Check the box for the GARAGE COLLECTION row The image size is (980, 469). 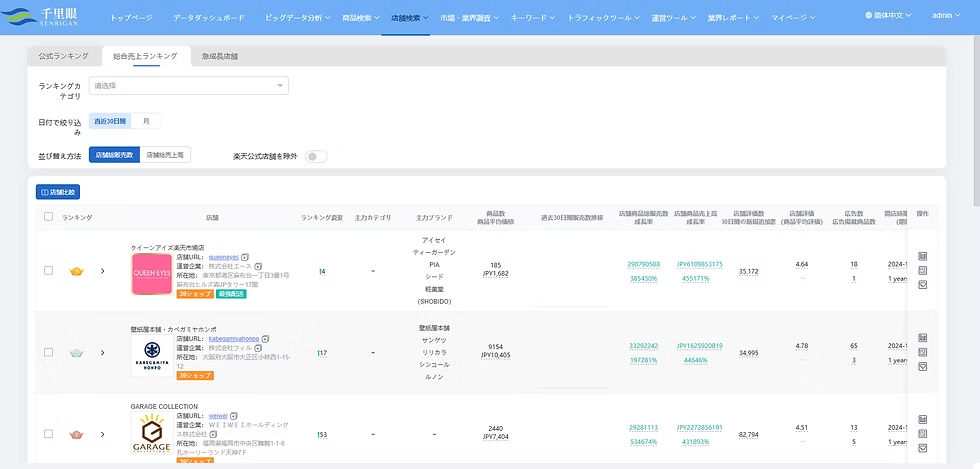49,434
